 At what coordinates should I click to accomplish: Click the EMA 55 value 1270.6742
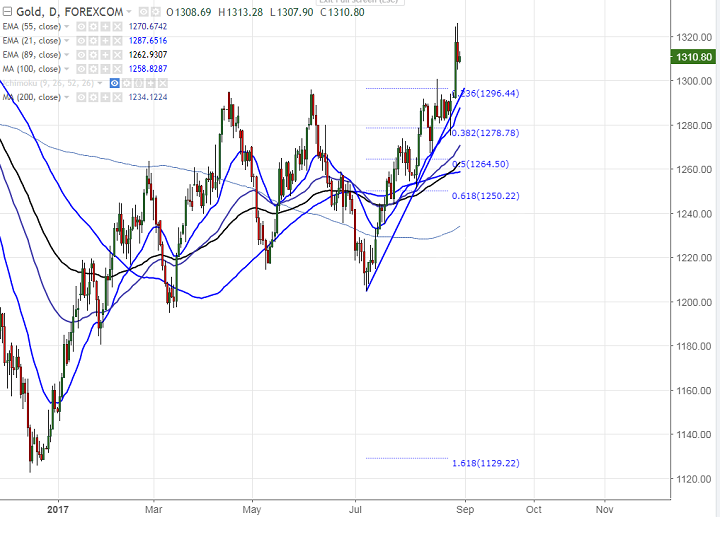148,27
